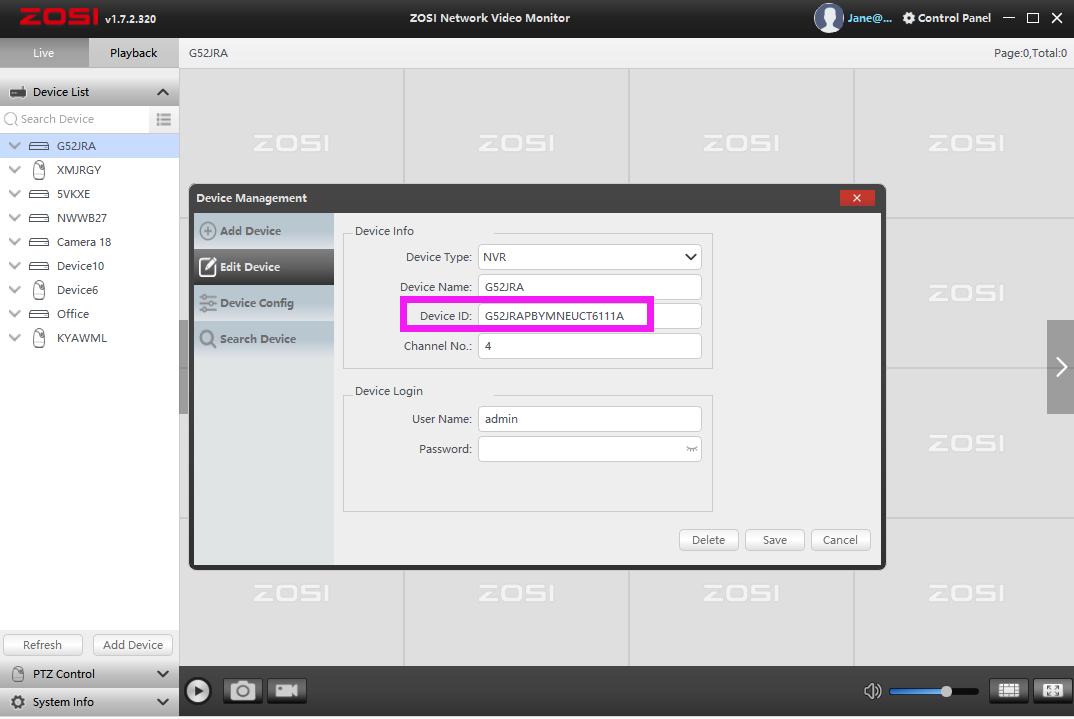Maximize the ZOSI window

1033,18
